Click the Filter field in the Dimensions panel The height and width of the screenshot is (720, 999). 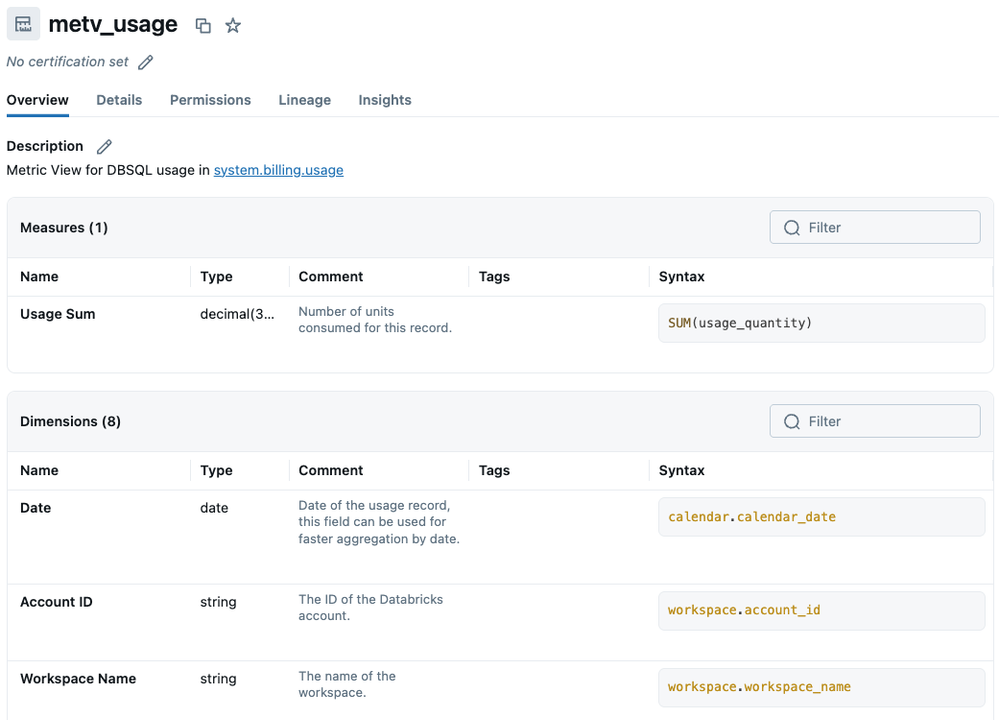point(875,421)
